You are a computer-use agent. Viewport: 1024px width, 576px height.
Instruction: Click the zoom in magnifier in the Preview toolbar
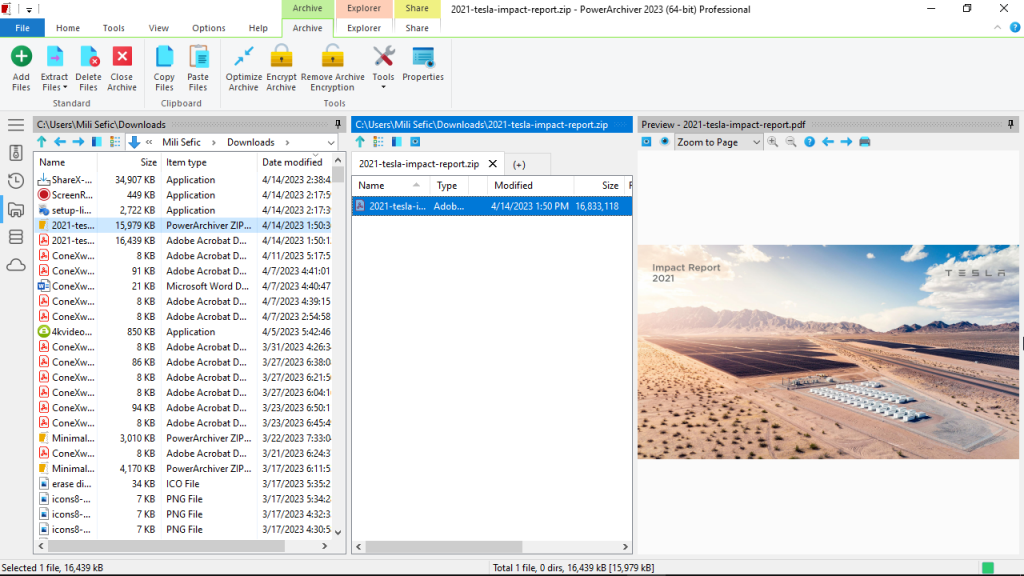(x=773, y=142)
